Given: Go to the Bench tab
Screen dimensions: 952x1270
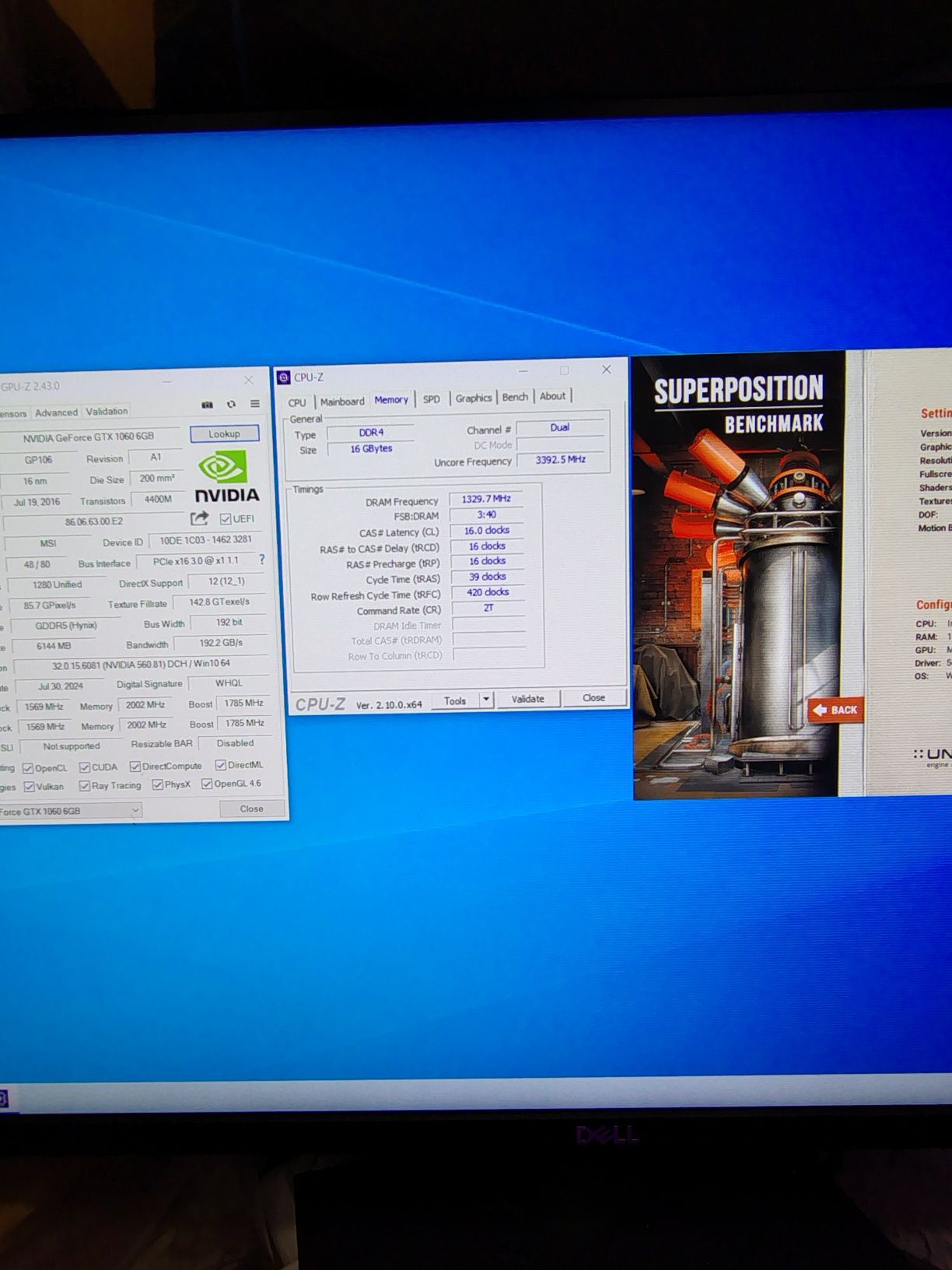Looking at the screenshot, I should click(515, 397).
